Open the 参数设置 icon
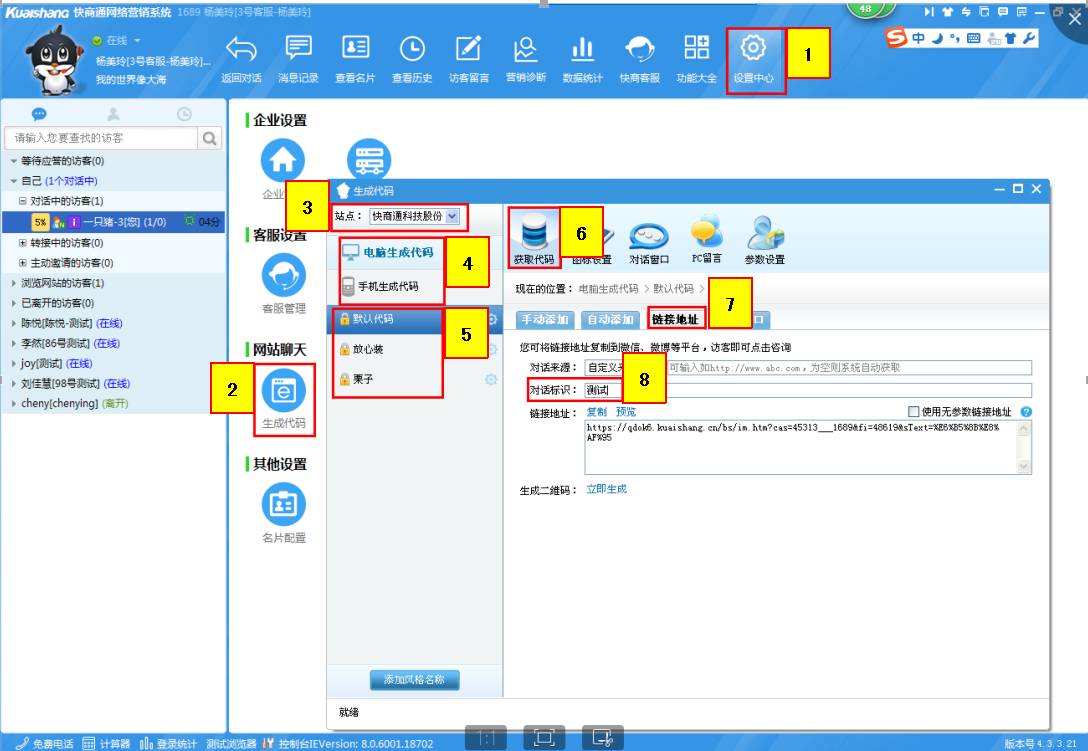This screenshot has height=751, width=1088. (x=764, y=237)
